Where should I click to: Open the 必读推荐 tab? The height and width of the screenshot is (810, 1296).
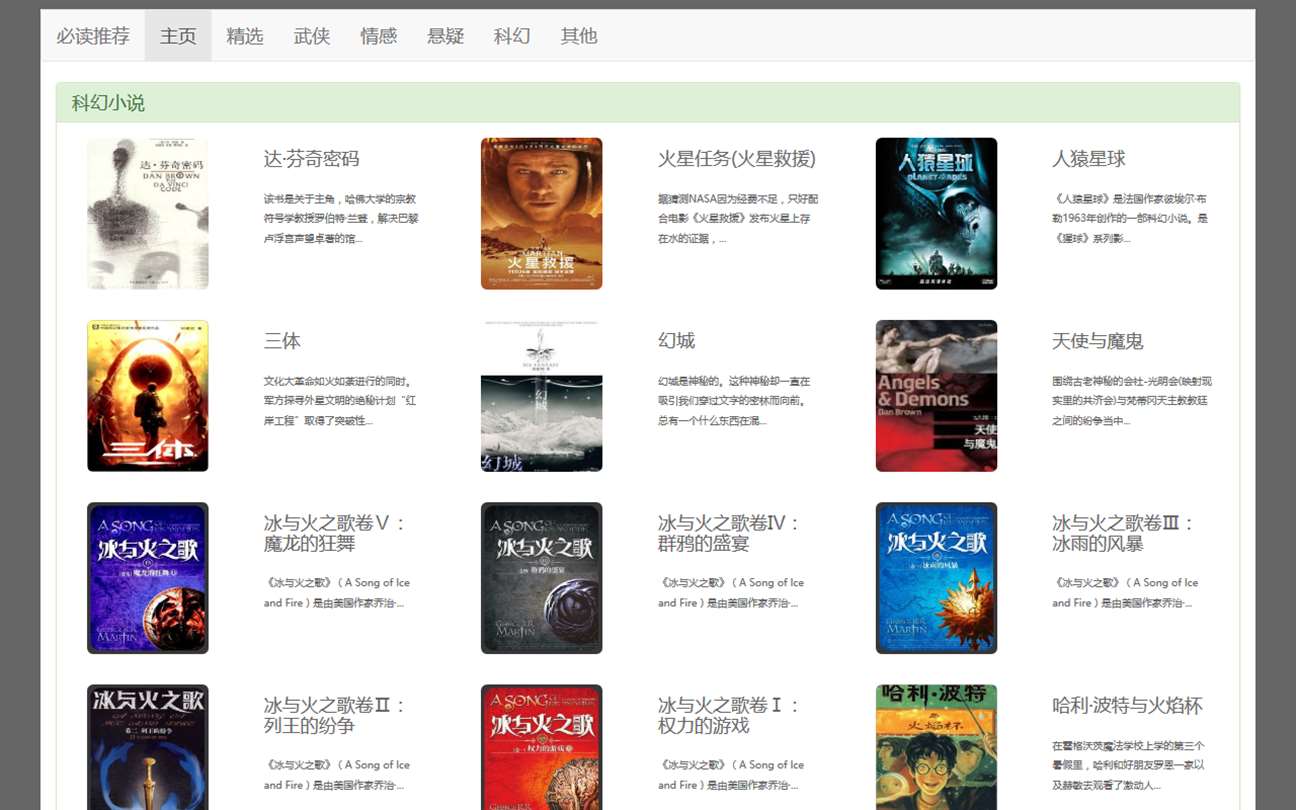pyautogui.click(x=93, y=36)
